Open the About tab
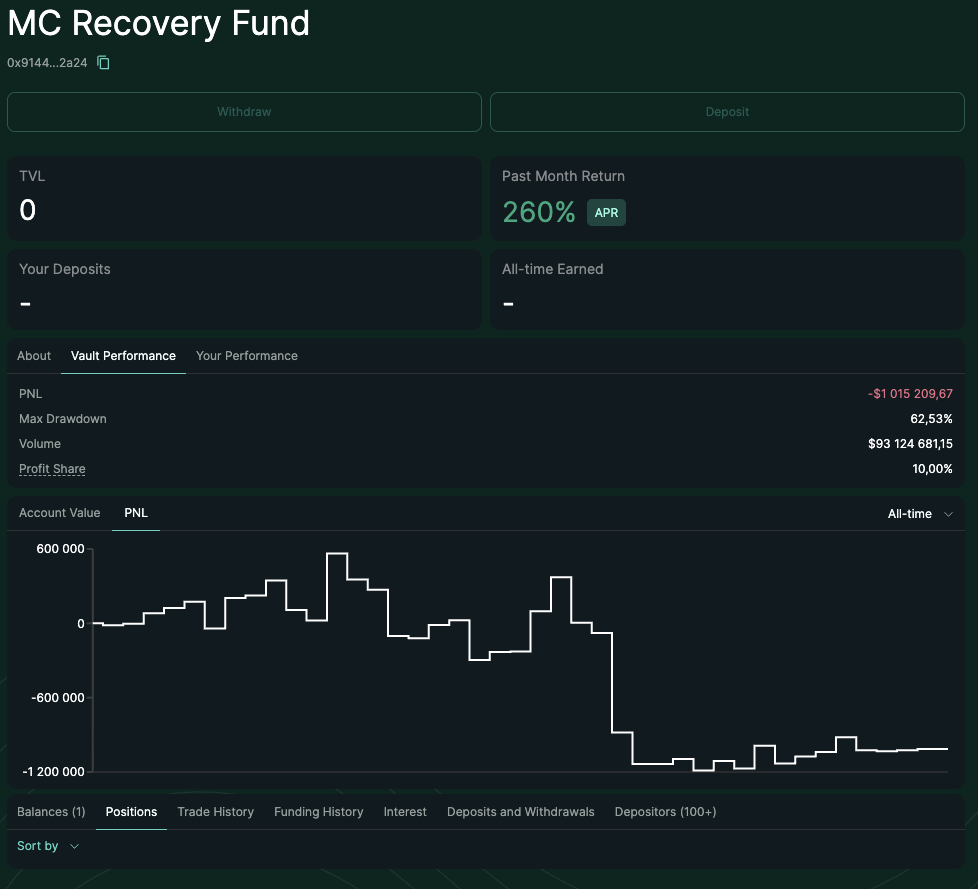The width and height of the screenshot is (978, 889). (34, 356)
